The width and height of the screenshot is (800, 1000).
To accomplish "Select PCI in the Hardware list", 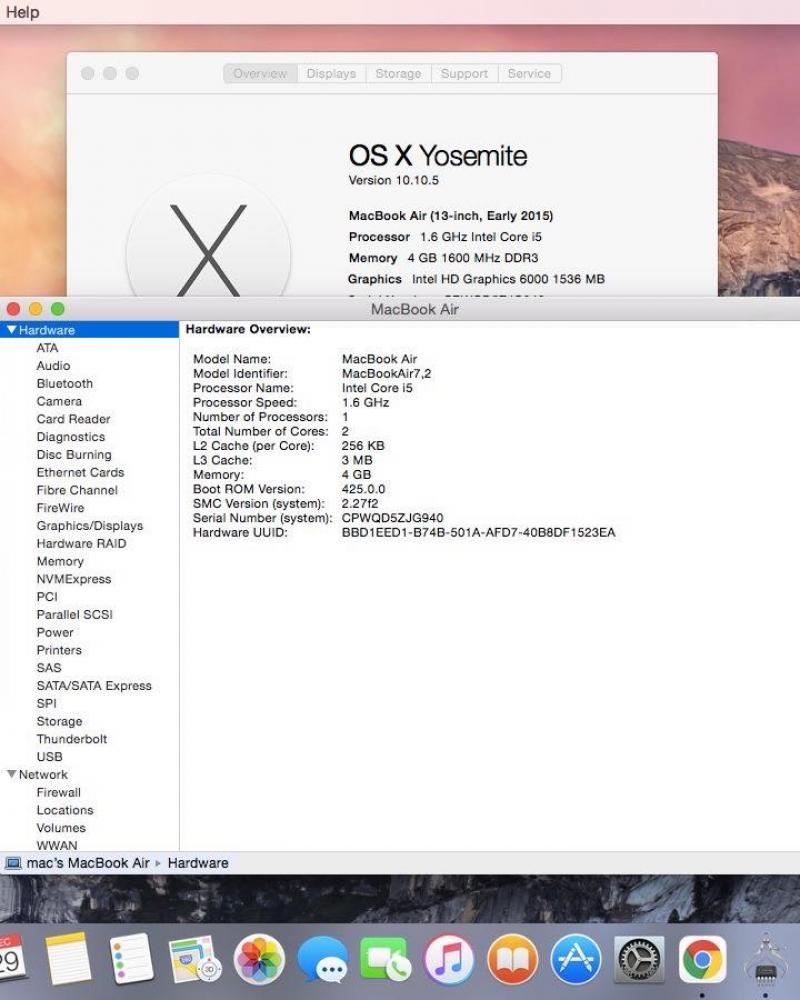I will point(47,597).
